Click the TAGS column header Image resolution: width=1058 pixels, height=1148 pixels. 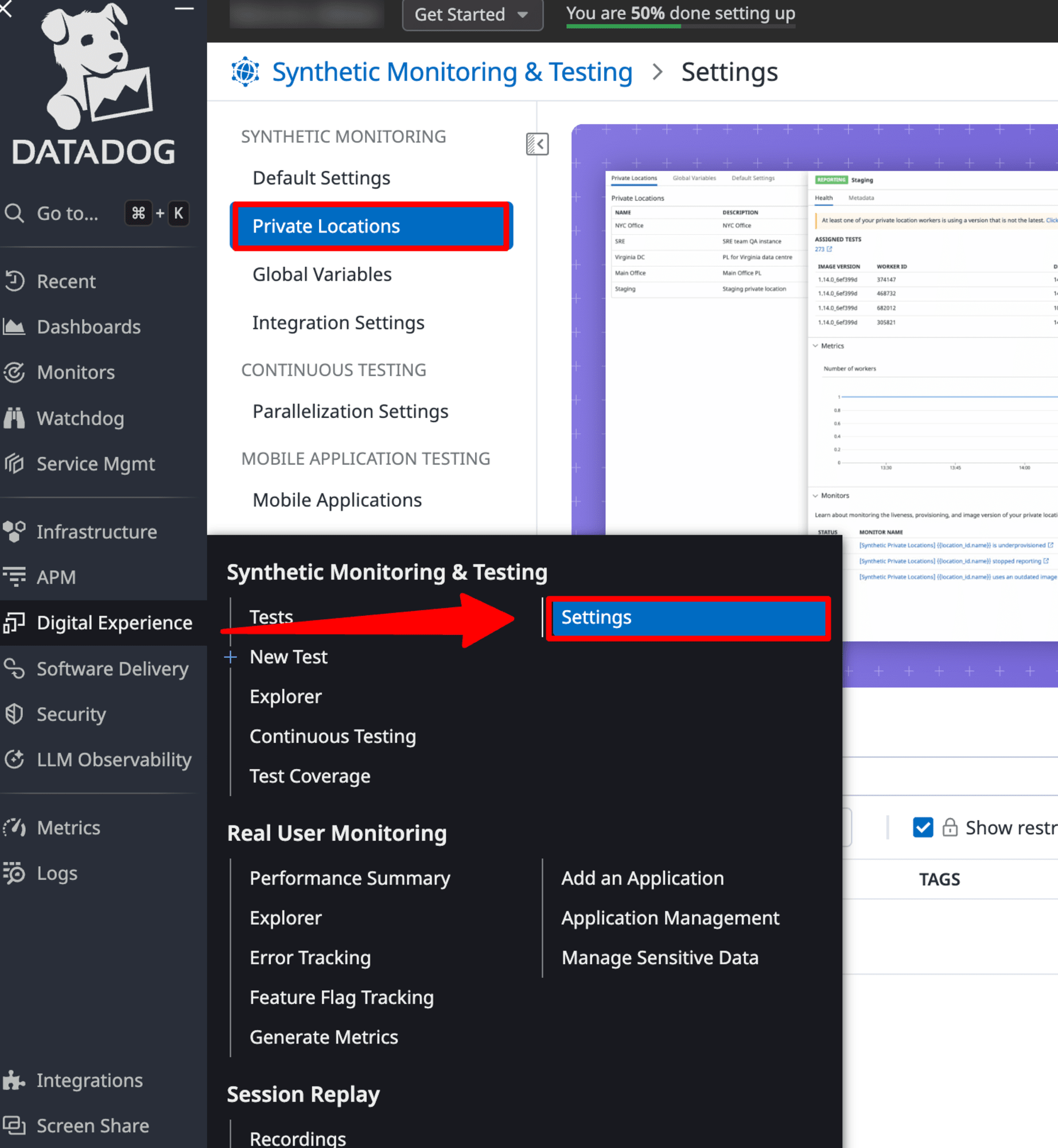tap(939, 879)
